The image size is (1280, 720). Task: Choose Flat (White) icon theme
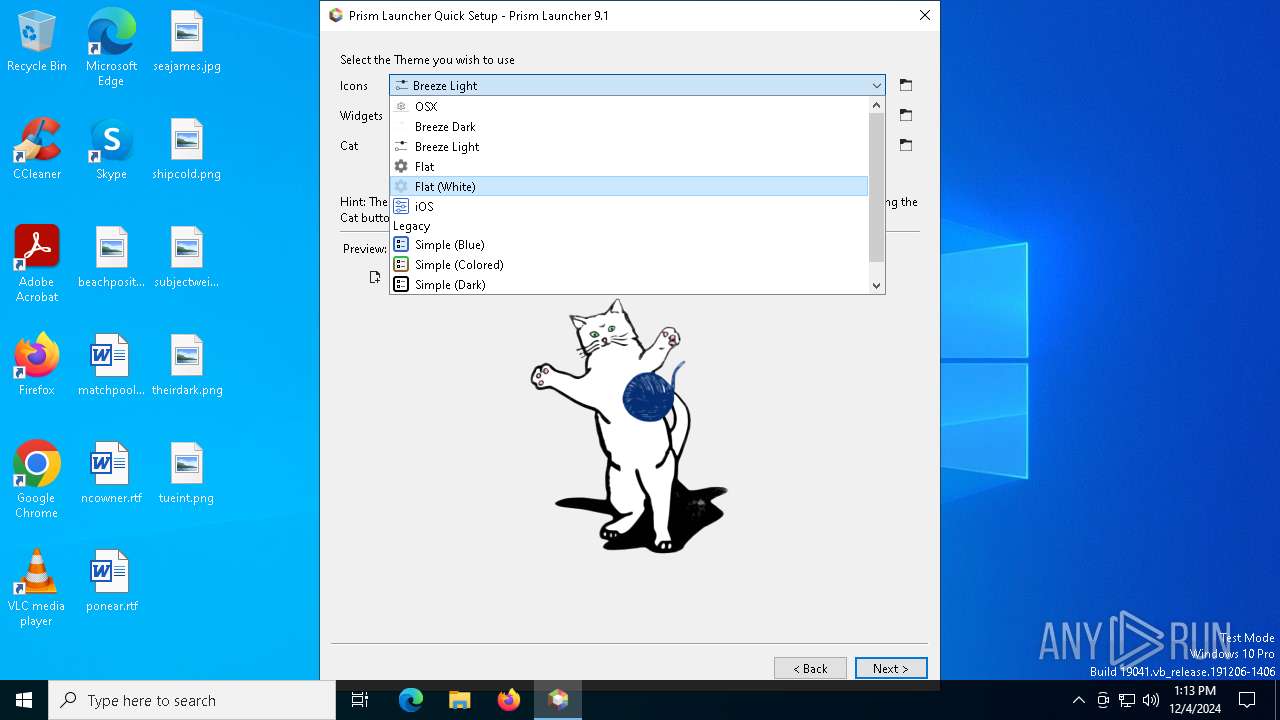[x=629, y=186]
